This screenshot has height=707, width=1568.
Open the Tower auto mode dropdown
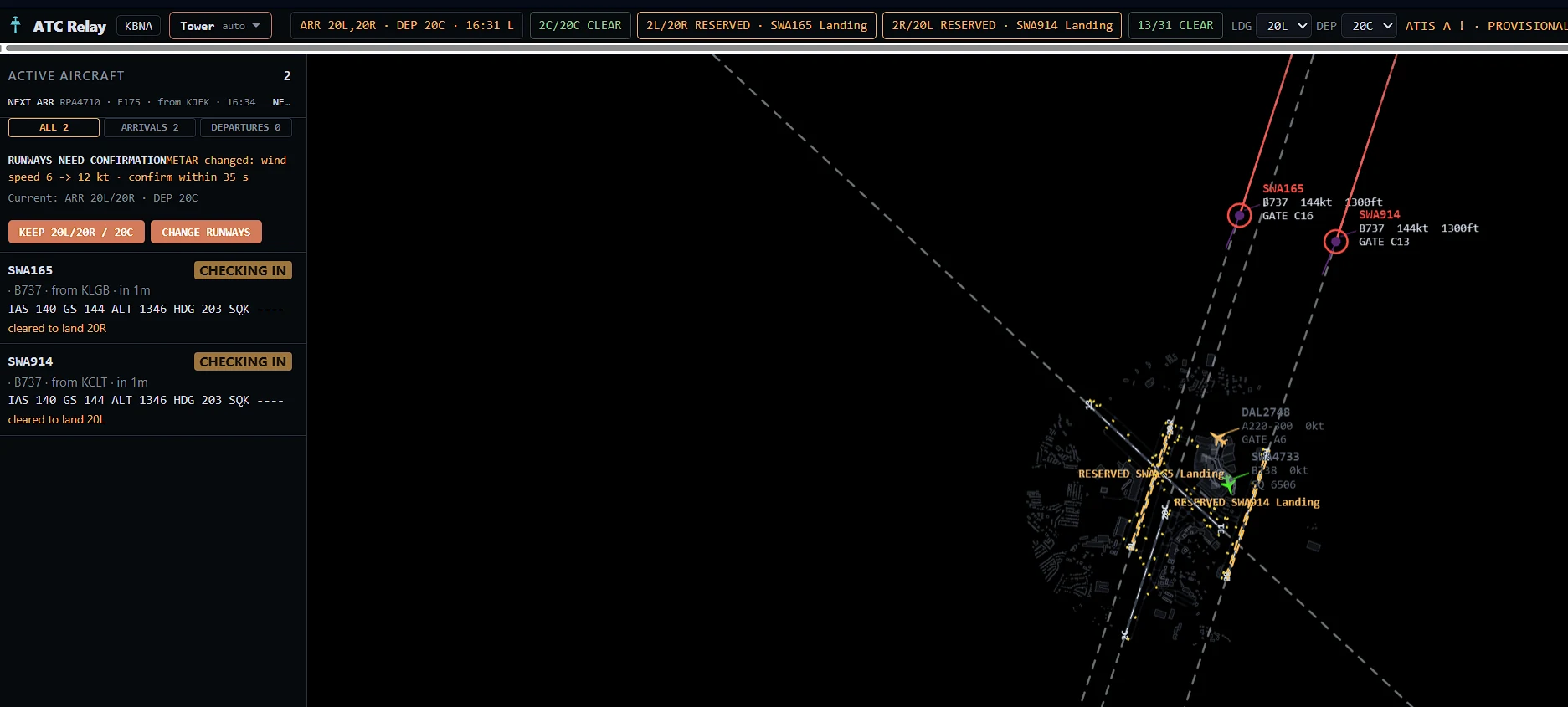click(220, 26)
